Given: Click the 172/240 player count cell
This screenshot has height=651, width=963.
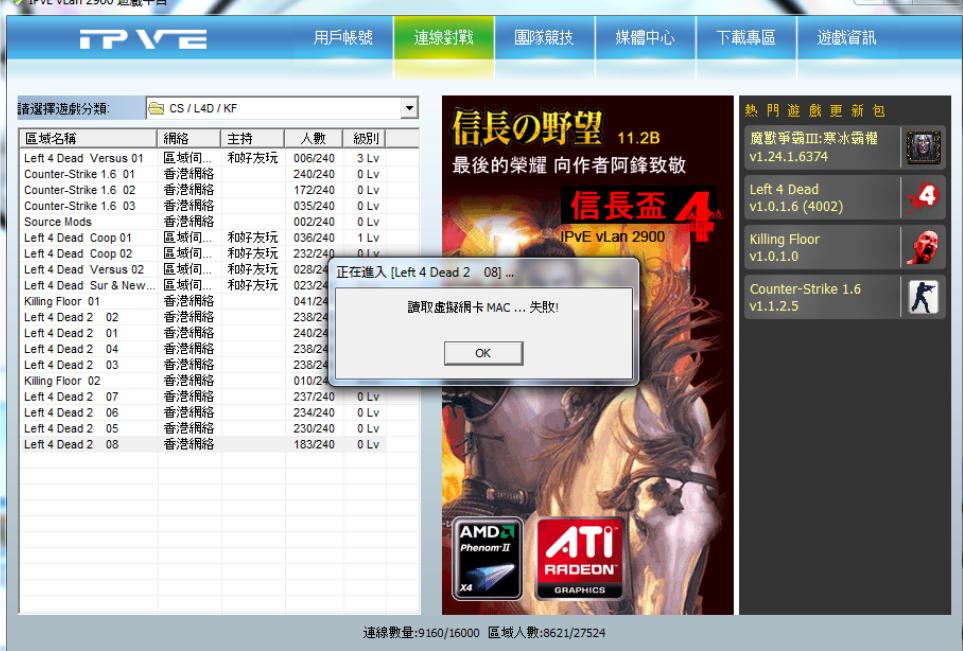Looking at the screenshot, I should pos(314,190).
